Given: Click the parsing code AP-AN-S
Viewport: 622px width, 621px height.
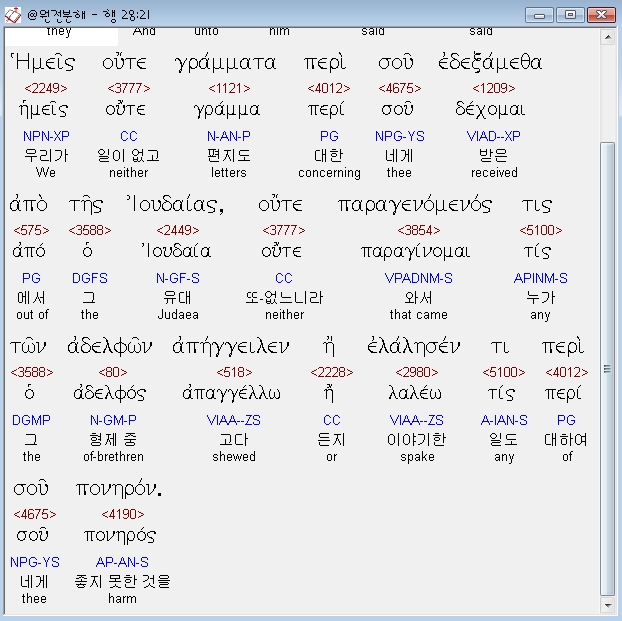Looking at the screenshot, I should pos(122,562).
